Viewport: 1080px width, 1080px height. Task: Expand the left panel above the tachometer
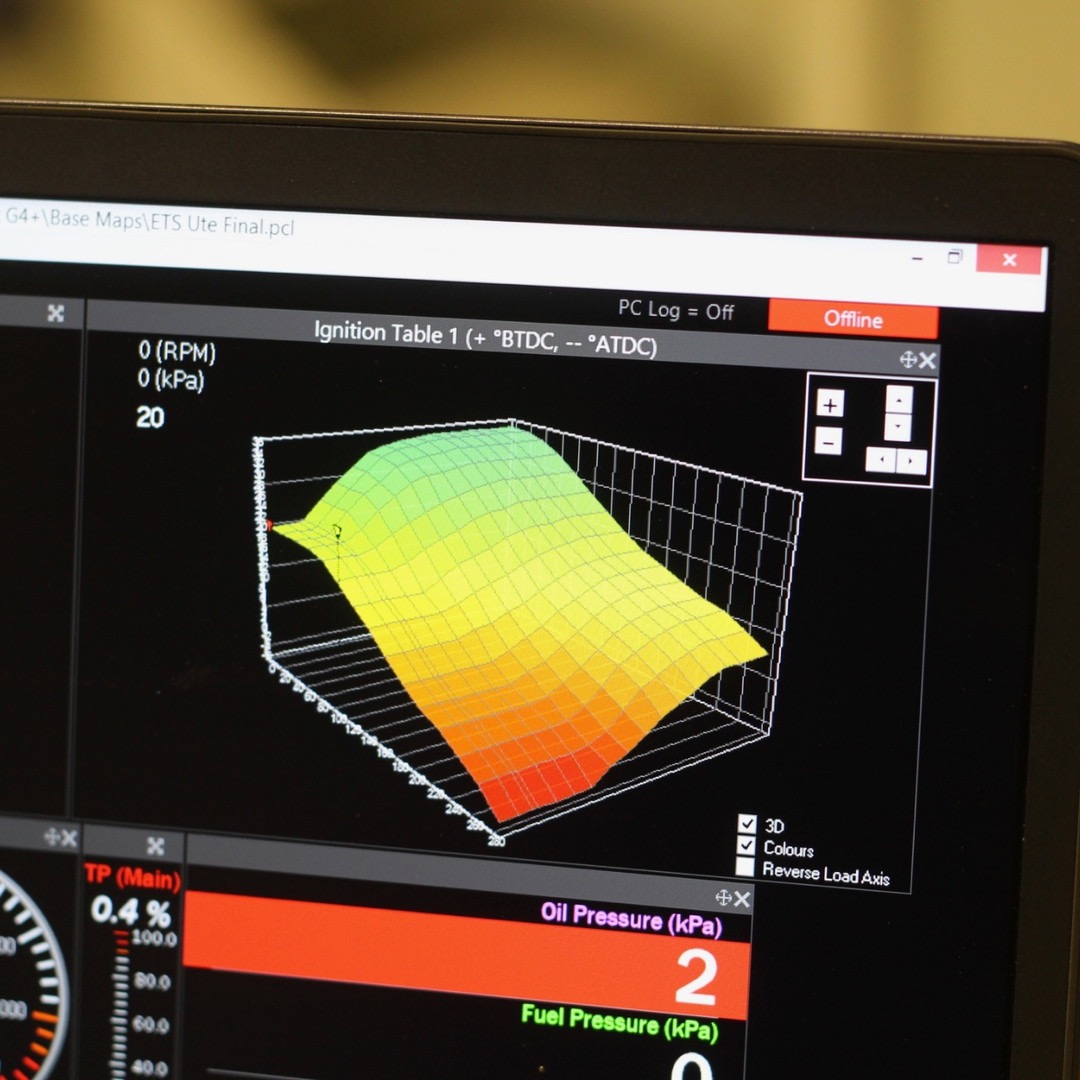[x=56, y=313]
